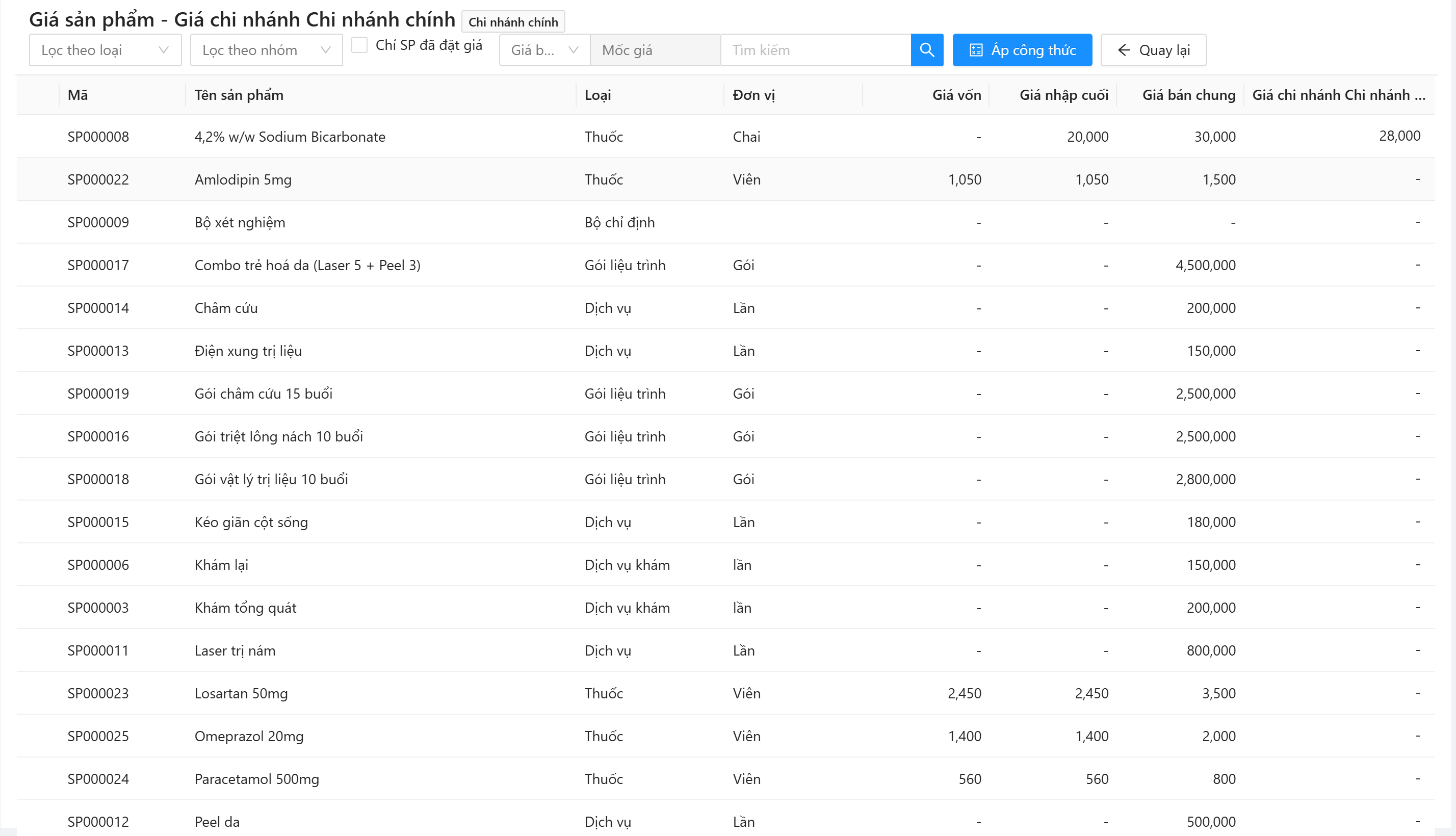Viewport: 1456px width, 836px height.
Task: Click the Peel da product name
Action: coord(217,822)
